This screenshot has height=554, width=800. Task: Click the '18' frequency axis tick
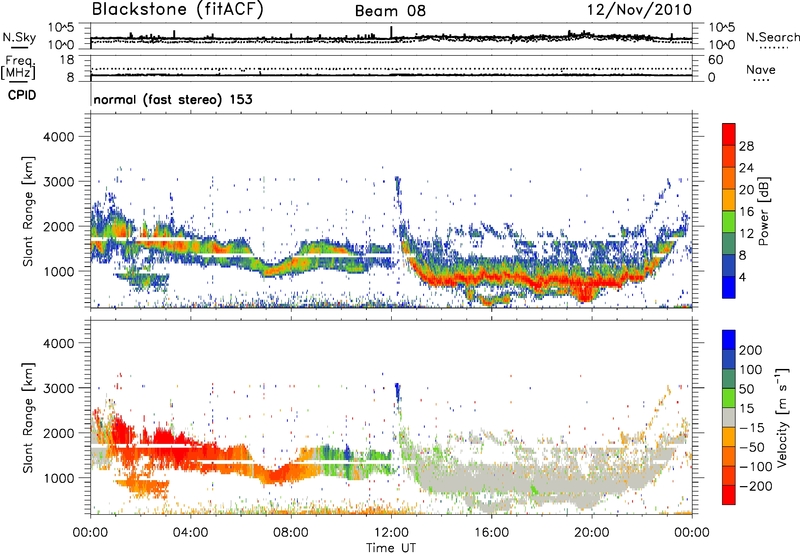67,60
